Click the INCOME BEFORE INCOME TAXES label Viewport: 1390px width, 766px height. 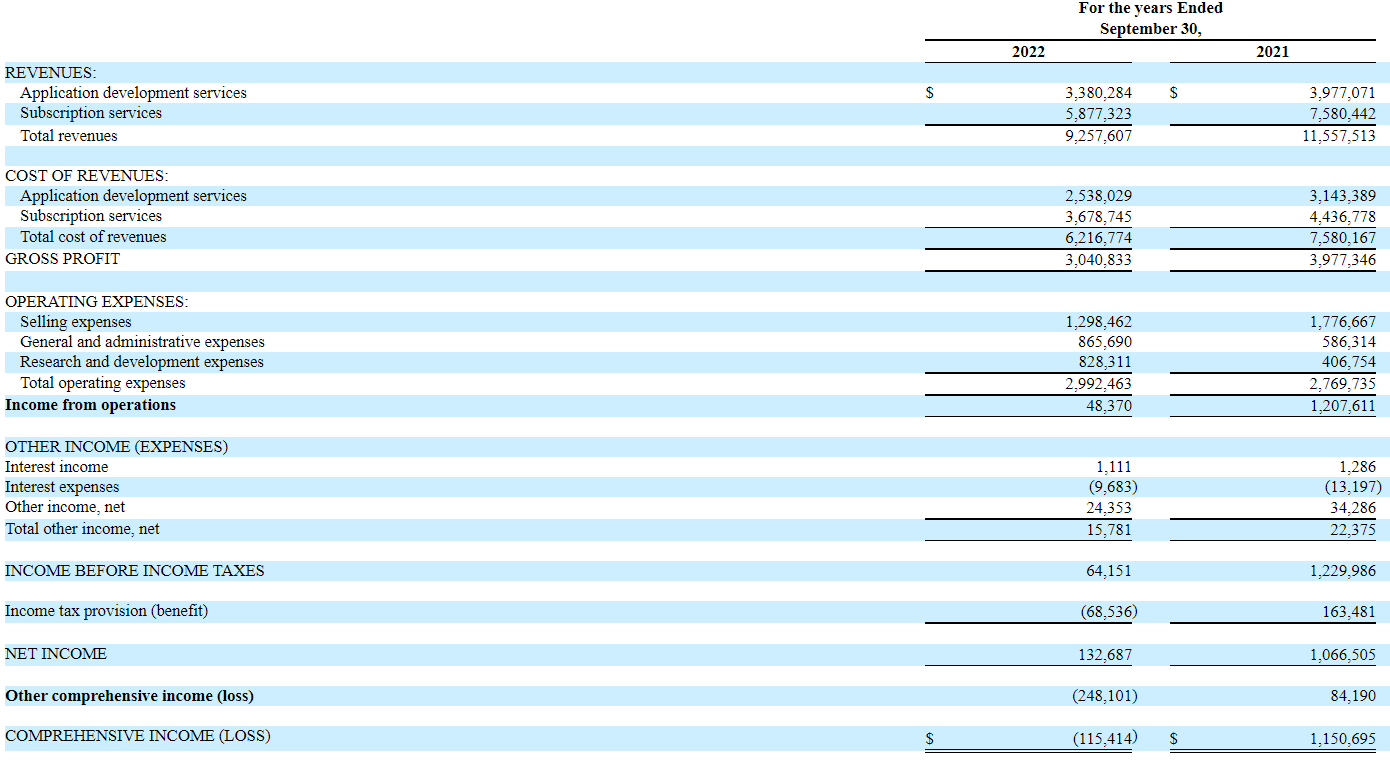pyautogui.click(x=135, y=571)
